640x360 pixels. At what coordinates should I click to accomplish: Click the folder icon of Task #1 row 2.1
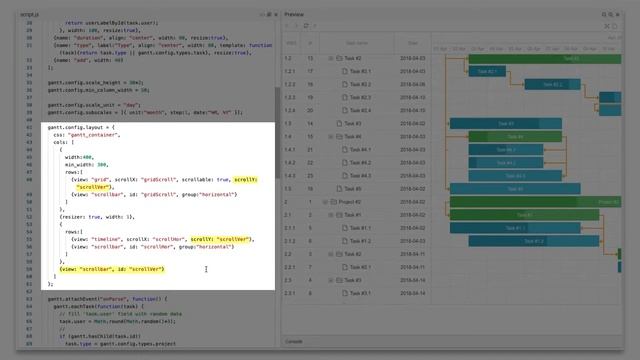pos(339,215)
